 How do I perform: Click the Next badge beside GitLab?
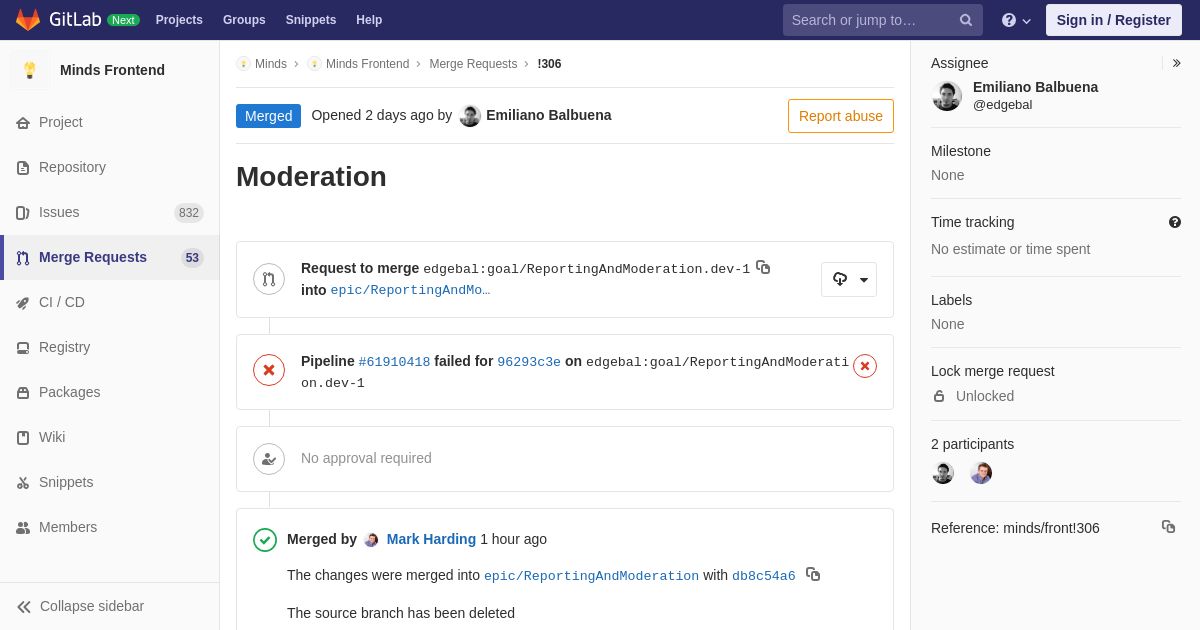tap(123, 20)
